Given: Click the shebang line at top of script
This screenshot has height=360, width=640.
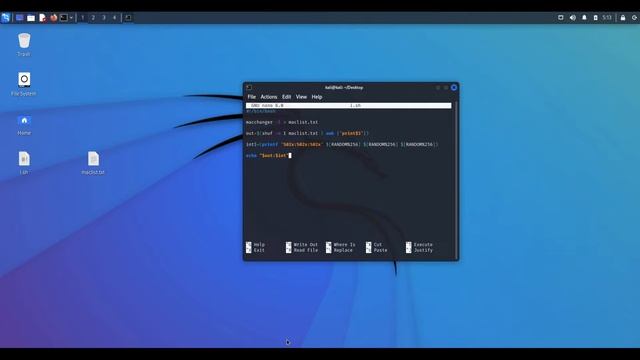Looking at the screenshot, I should pyautogui.click(x=260, y=111).
